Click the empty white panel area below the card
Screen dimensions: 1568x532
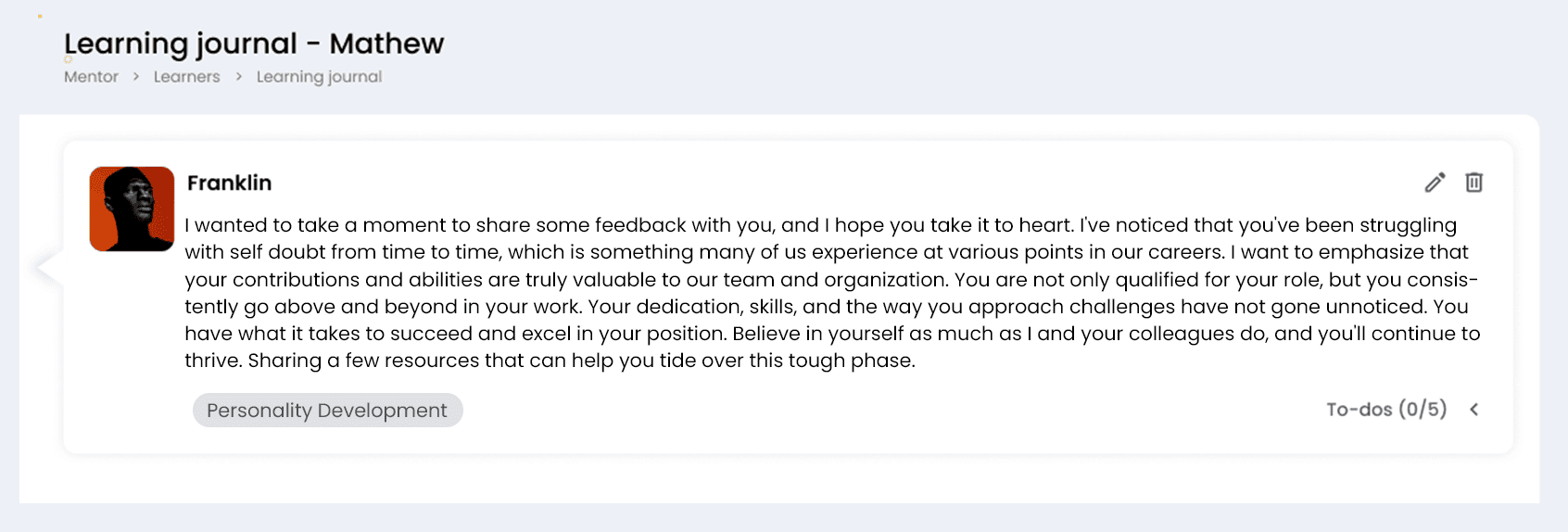tap(778, 479)
